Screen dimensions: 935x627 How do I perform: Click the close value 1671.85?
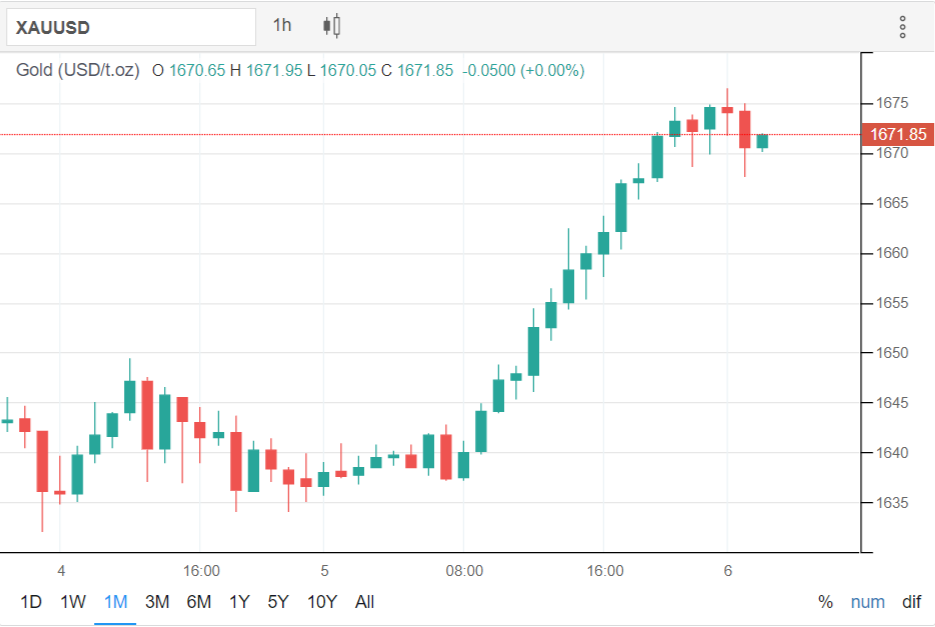tap(425, 70)
